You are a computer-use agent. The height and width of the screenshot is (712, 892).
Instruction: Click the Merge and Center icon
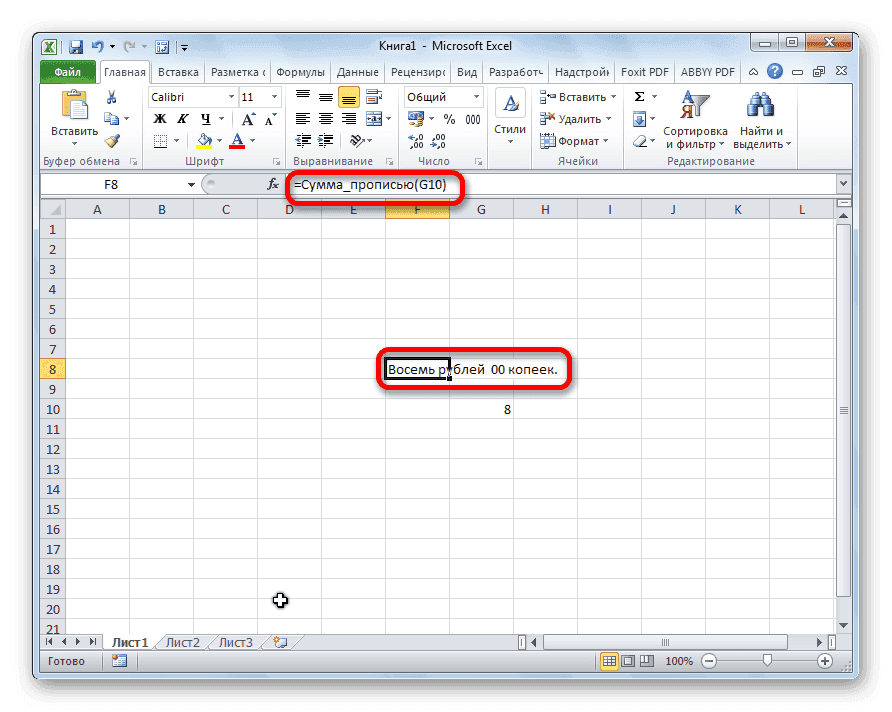[x=375, y=119]
